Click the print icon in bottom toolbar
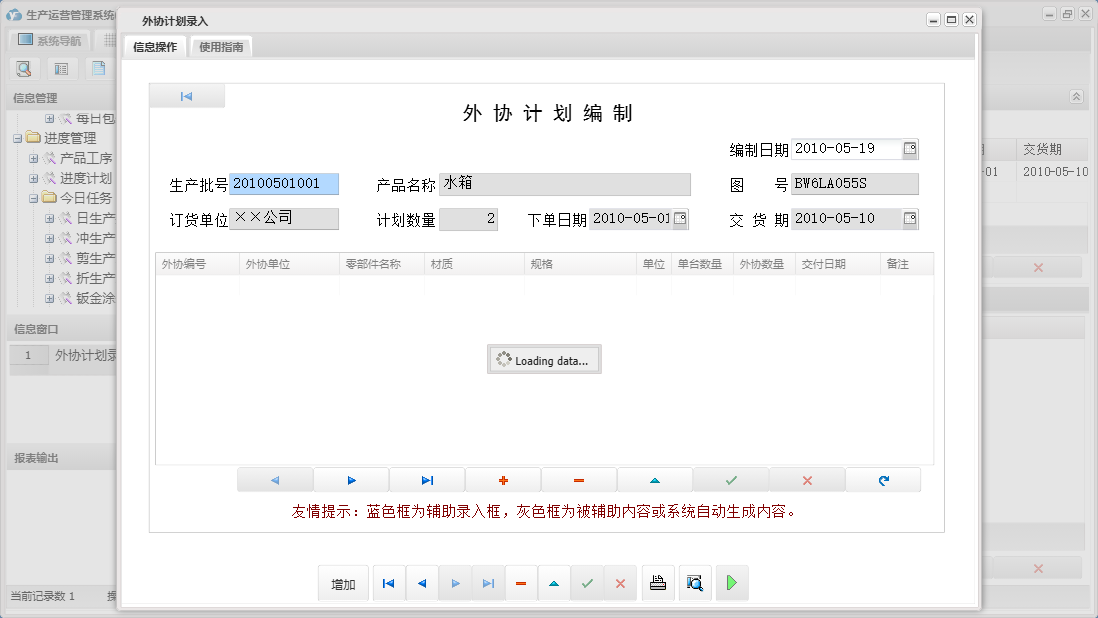Image resolution: width=1098 pixels, height=618 pixels. point(658,583)
